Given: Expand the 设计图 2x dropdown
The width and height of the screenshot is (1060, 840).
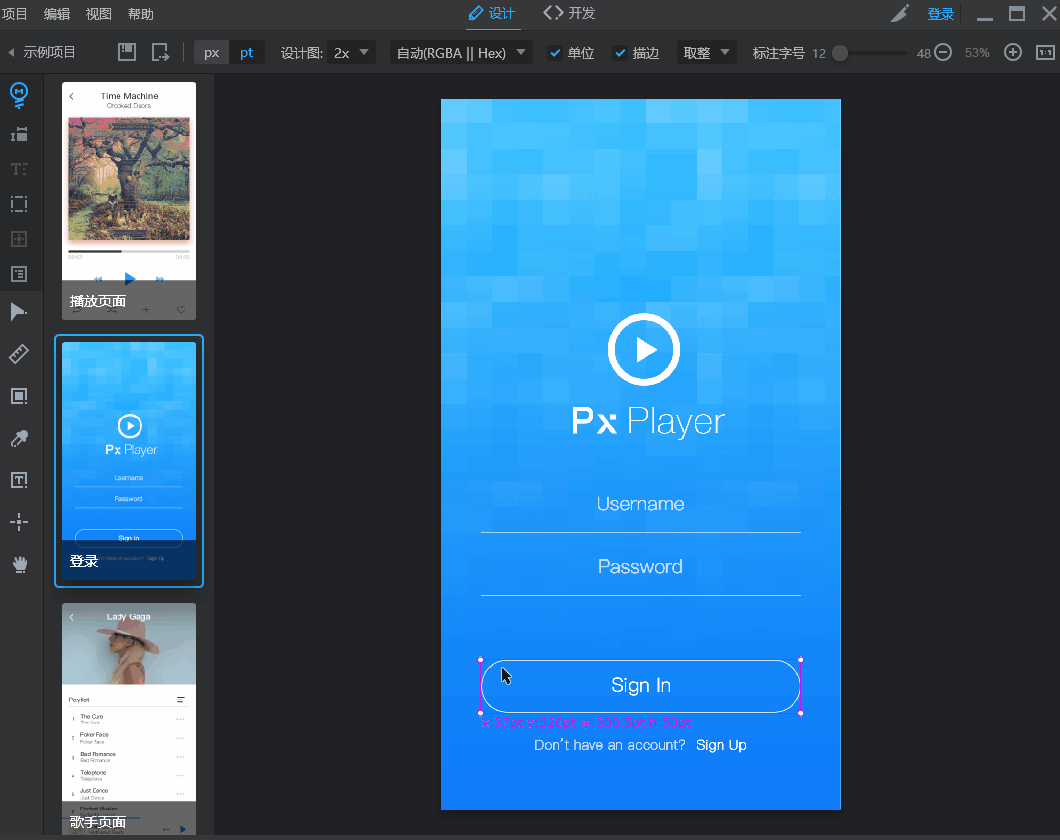Looking at the screenshot, I should pos(352,53).
